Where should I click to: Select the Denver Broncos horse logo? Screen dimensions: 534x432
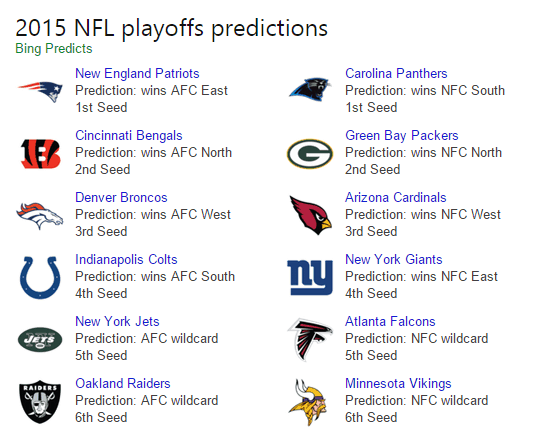coord(40,216)
